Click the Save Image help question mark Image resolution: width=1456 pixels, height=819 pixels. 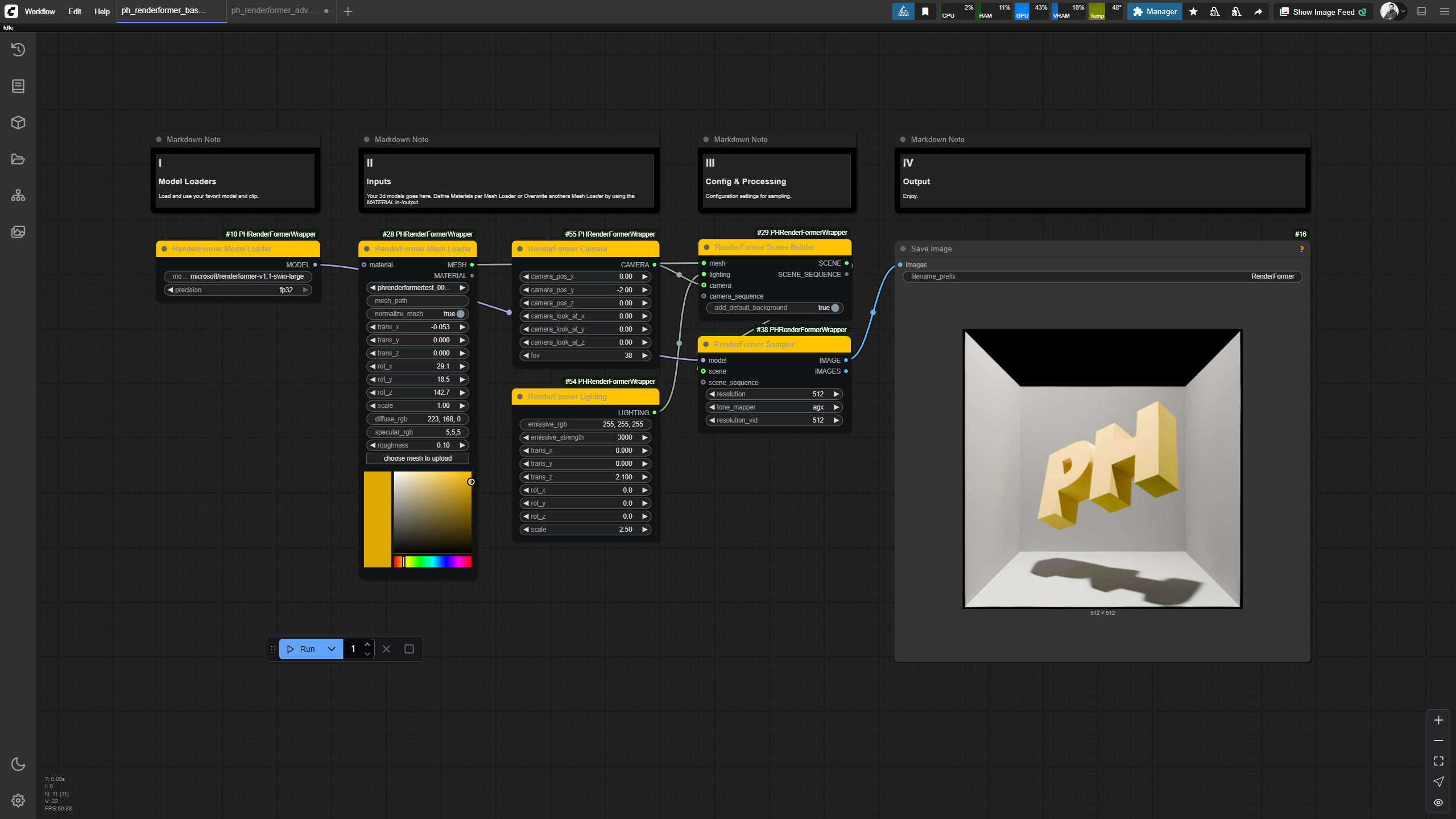click(1301, 249)
